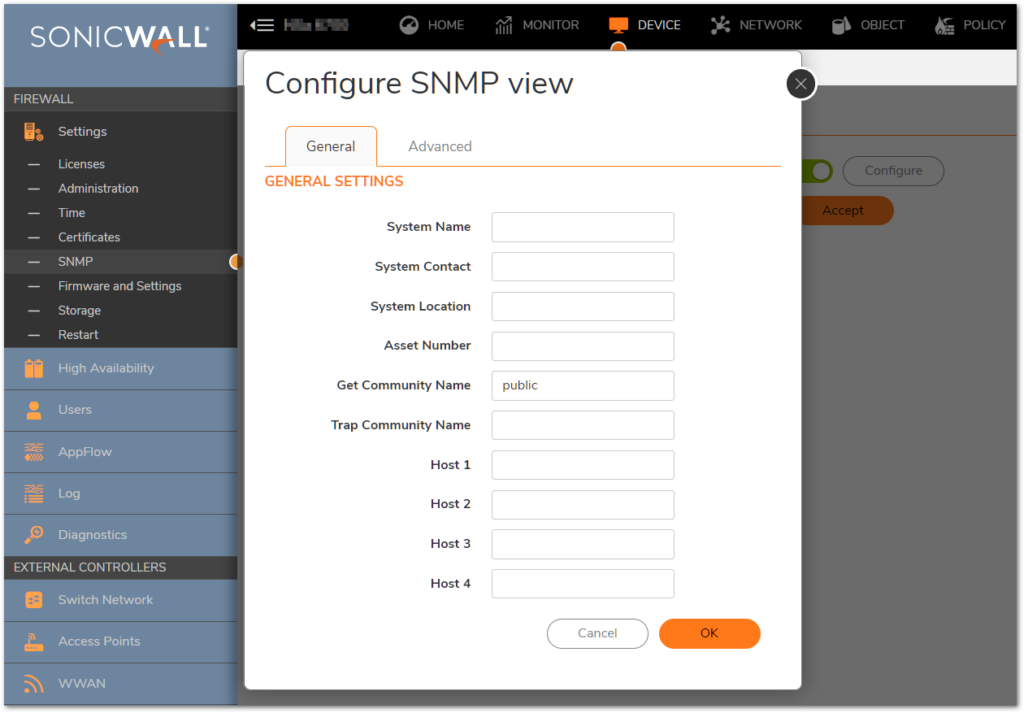
Task: Cancel the SNMP view configuration
Action: click(x=597, y=633)
